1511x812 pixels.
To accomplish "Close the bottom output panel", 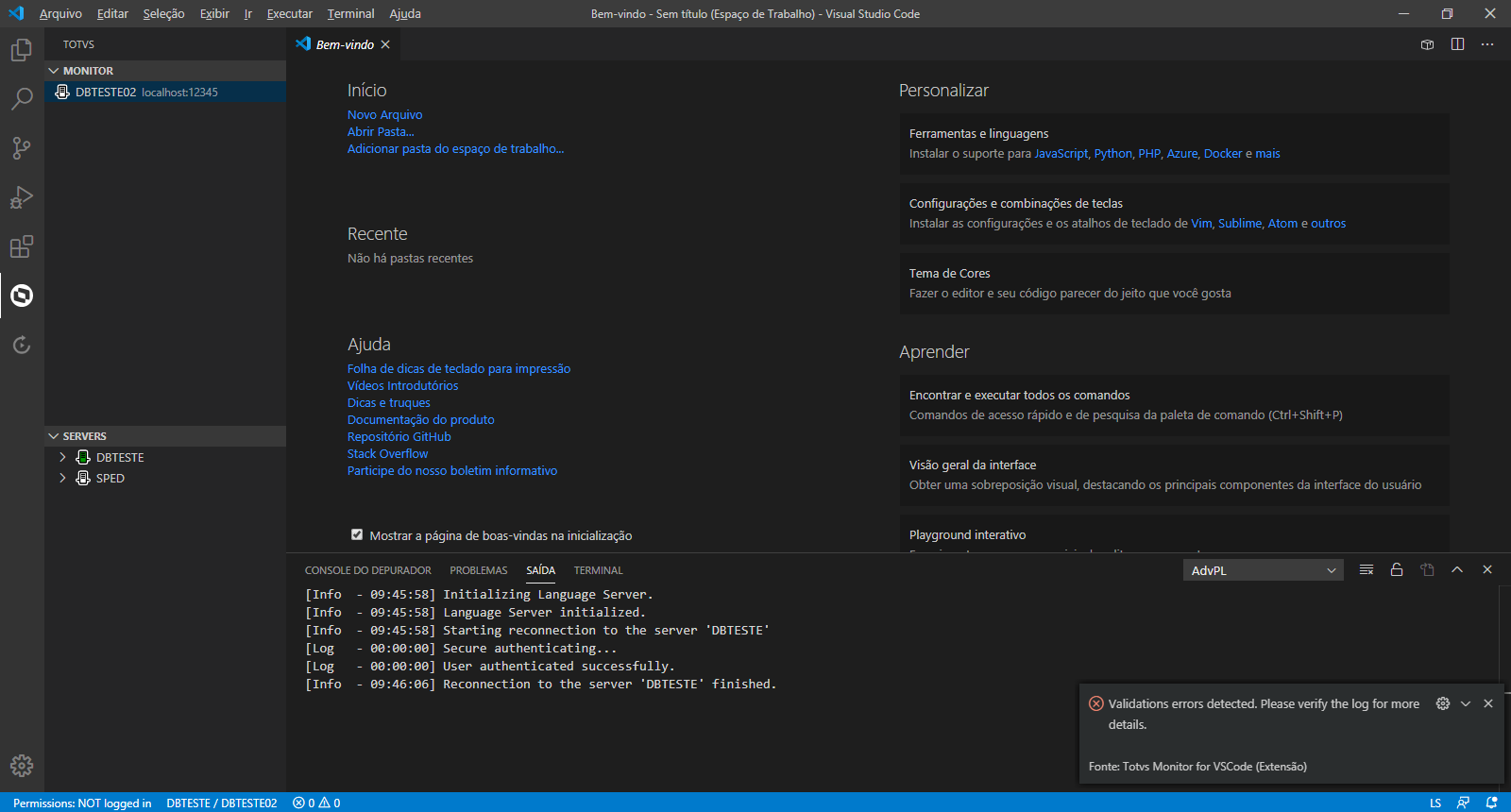I will [x=1487, y=570].
